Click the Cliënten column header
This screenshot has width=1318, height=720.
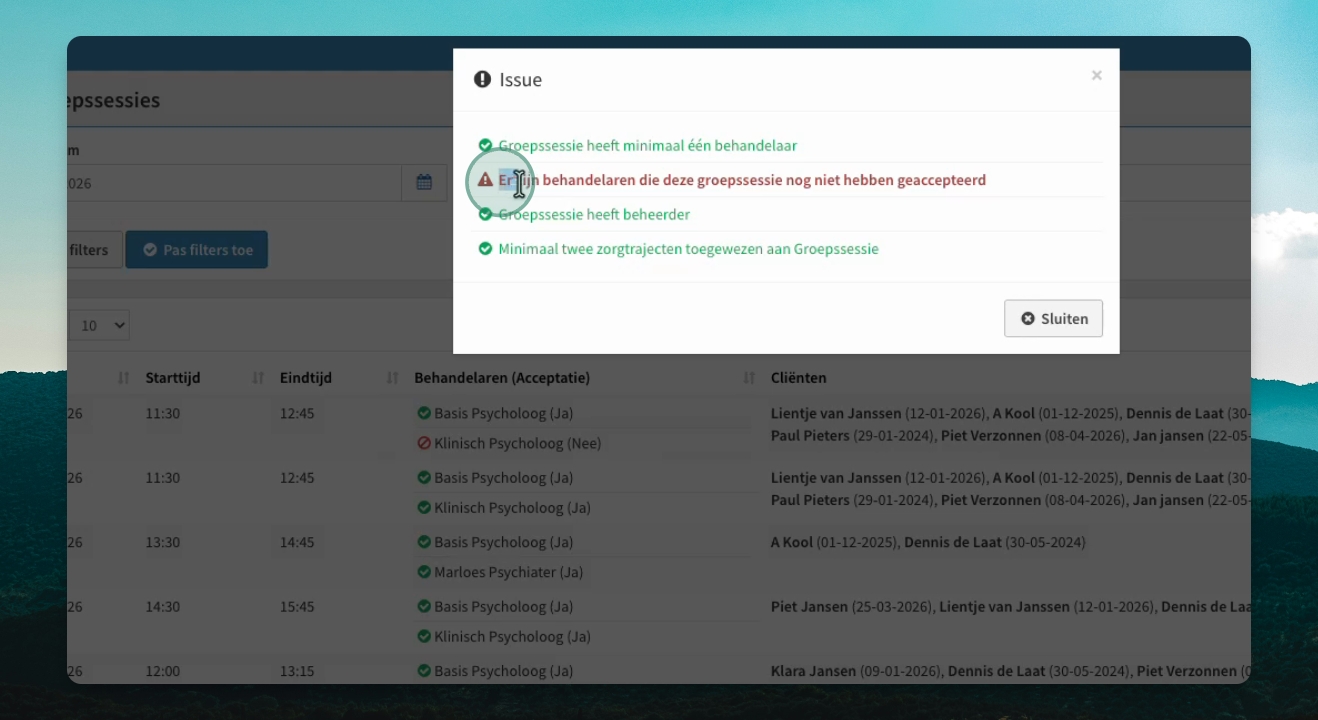798,378
